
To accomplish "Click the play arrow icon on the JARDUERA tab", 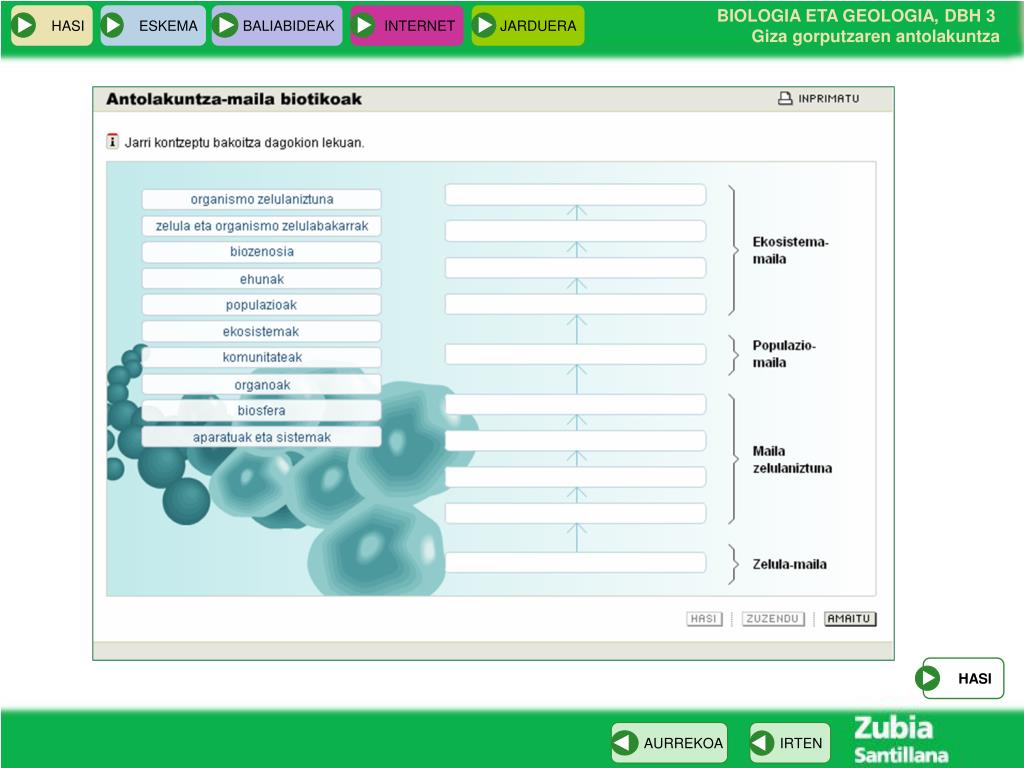I will 484,25.
